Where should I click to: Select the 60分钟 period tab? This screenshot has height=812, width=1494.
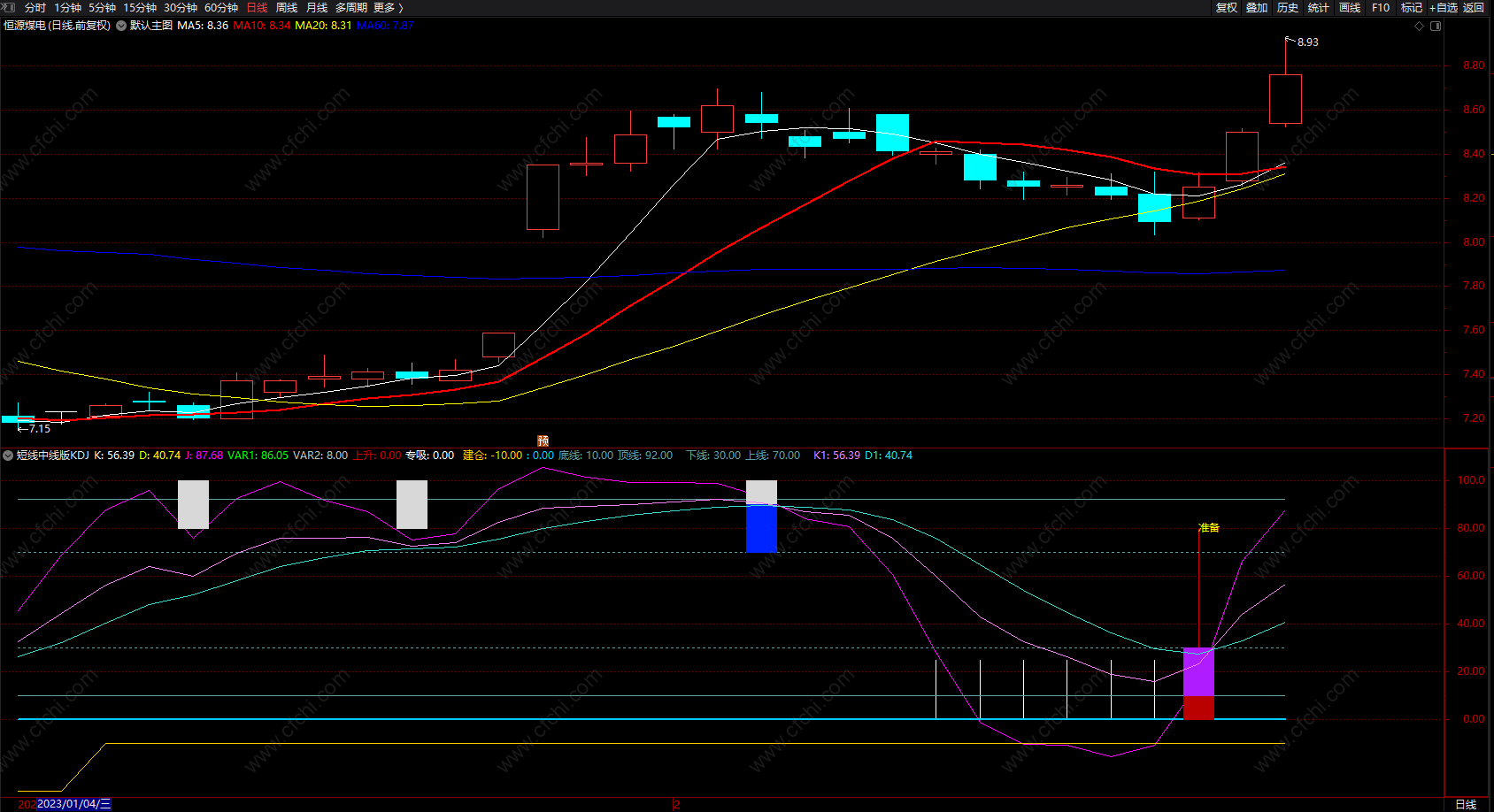[221, 7]
